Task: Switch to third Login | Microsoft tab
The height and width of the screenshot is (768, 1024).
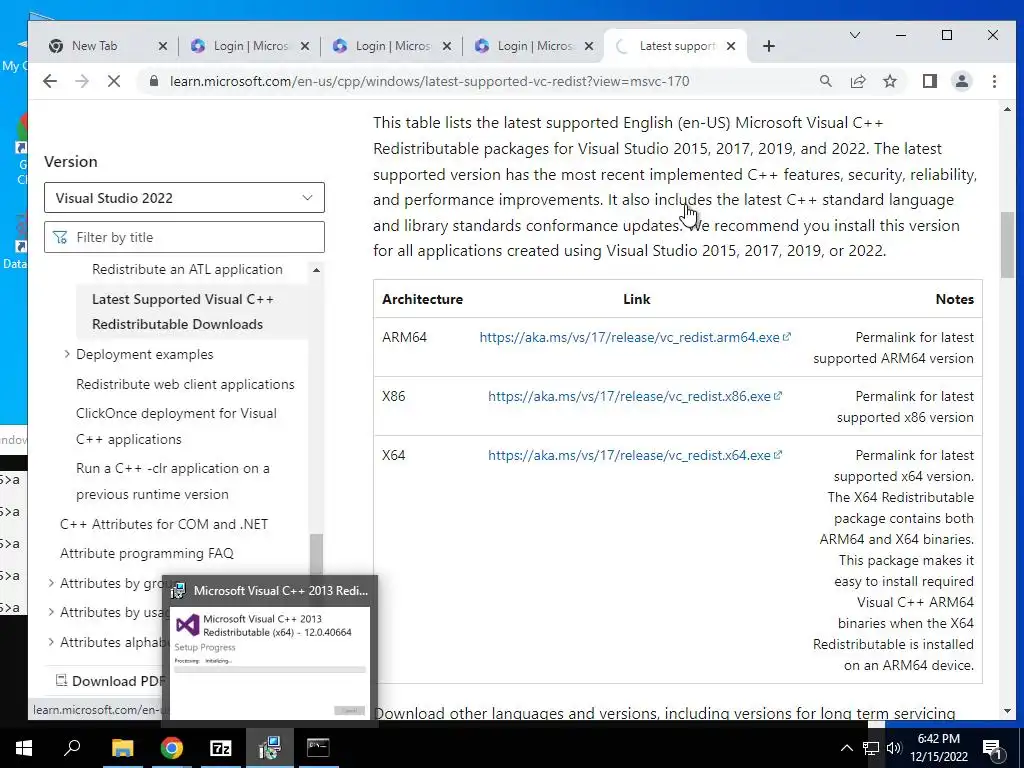Action: click(x=534, y=46)
